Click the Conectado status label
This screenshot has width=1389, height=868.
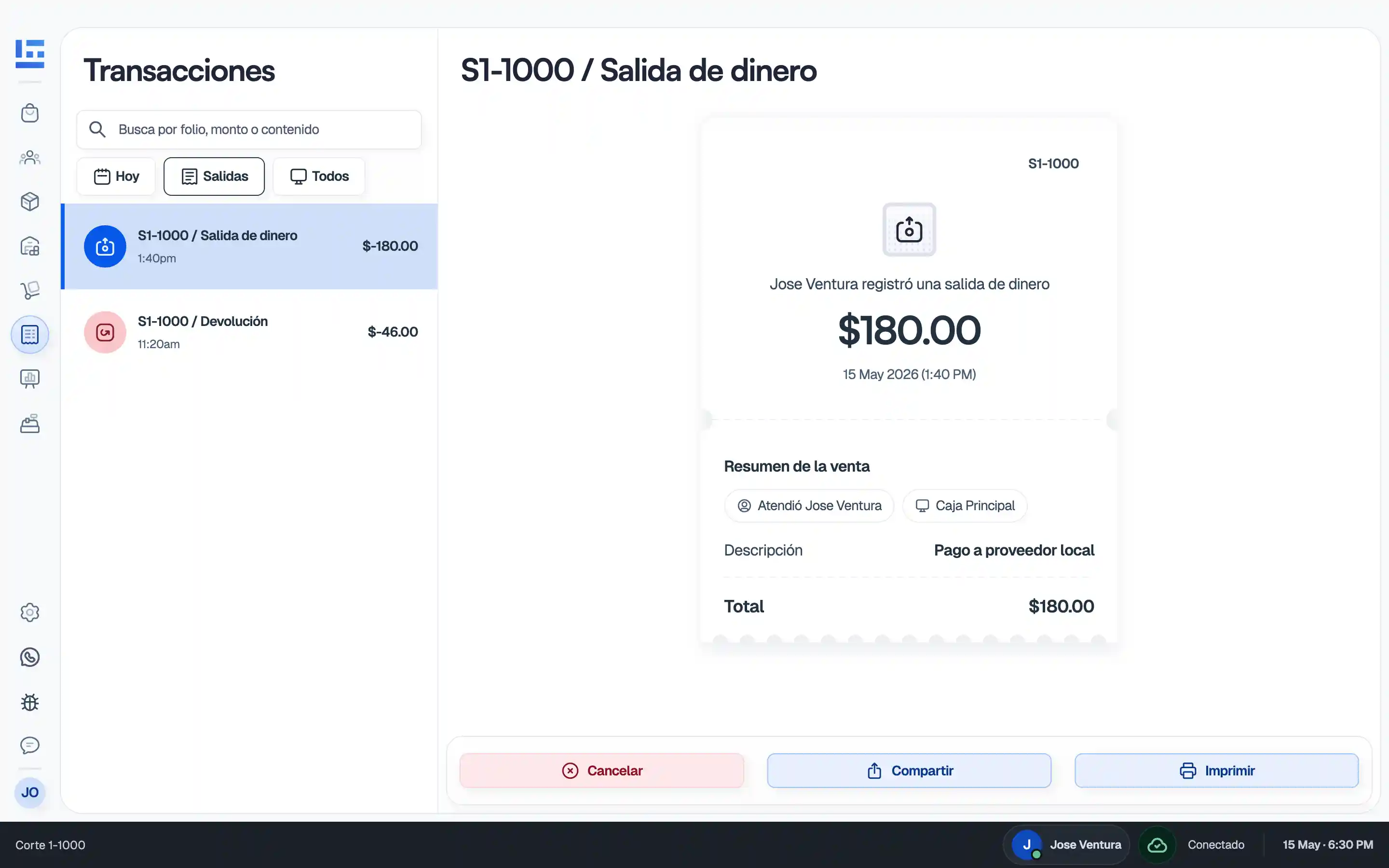(1216, 845)
